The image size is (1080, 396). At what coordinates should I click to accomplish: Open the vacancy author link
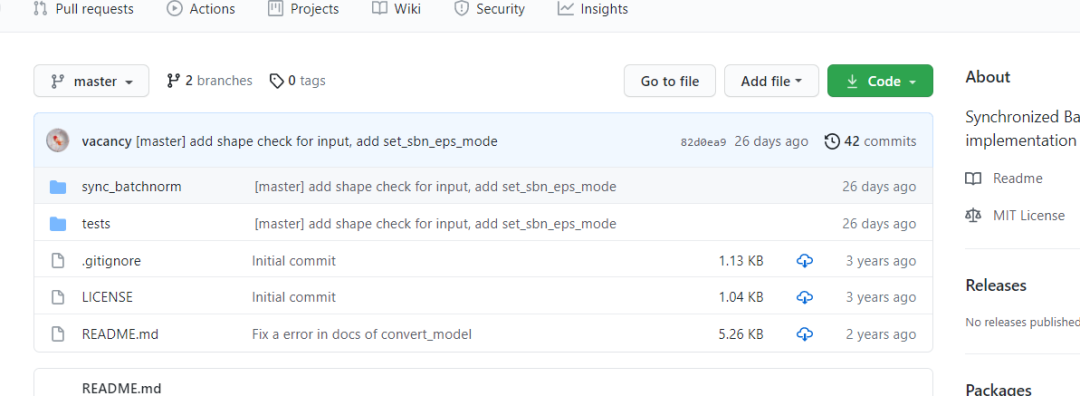pos(107,141)
